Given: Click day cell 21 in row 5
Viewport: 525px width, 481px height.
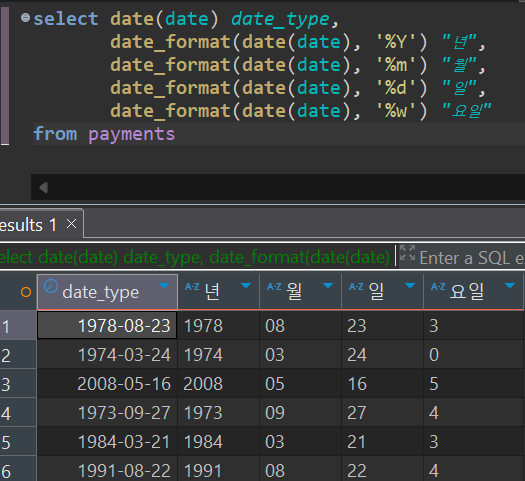Looking at the screenshot, I should tap(383, 442).
